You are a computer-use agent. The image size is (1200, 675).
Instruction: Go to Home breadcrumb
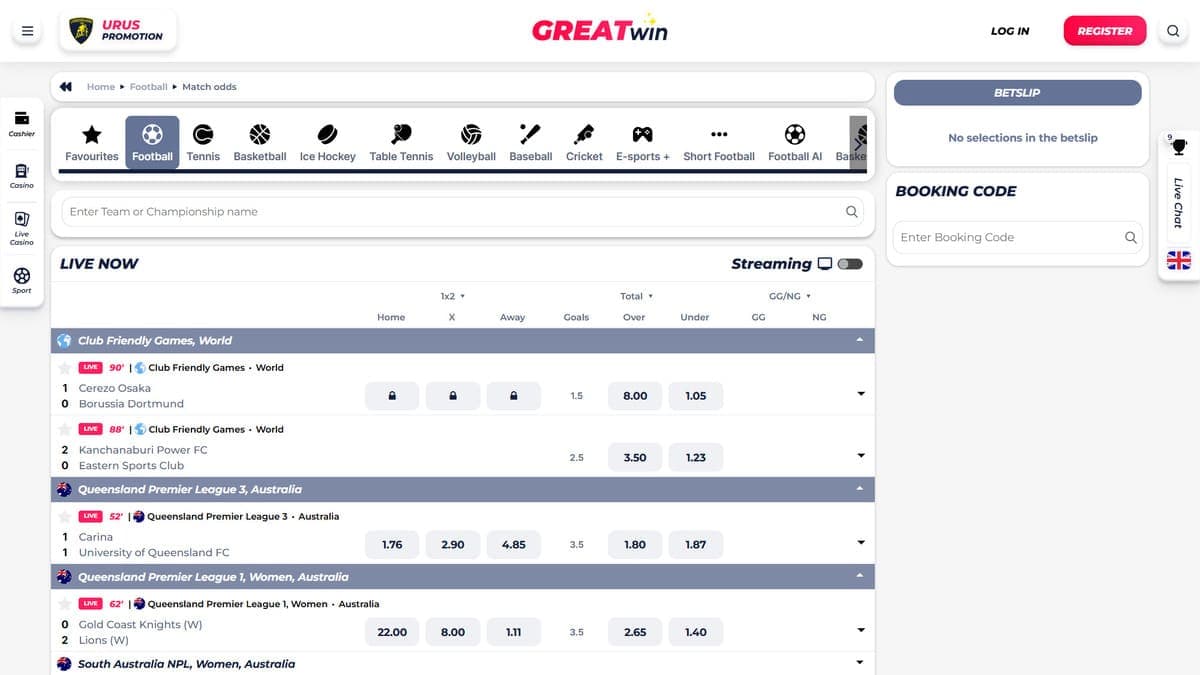pyautogui.click(x=101, y=87)
